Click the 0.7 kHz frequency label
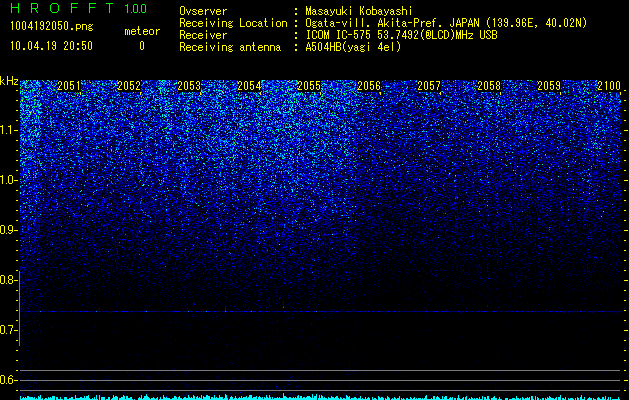Screen dimensions: 629x400 pos(8,330)
